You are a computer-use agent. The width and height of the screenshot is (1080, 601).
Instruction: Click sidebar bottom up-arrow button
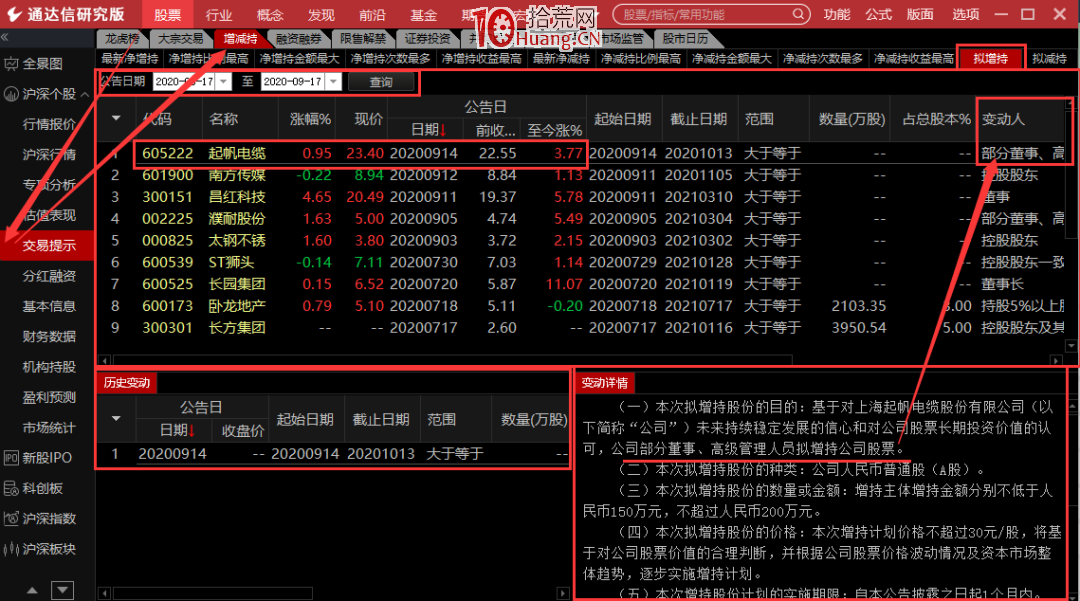(32, 590)
